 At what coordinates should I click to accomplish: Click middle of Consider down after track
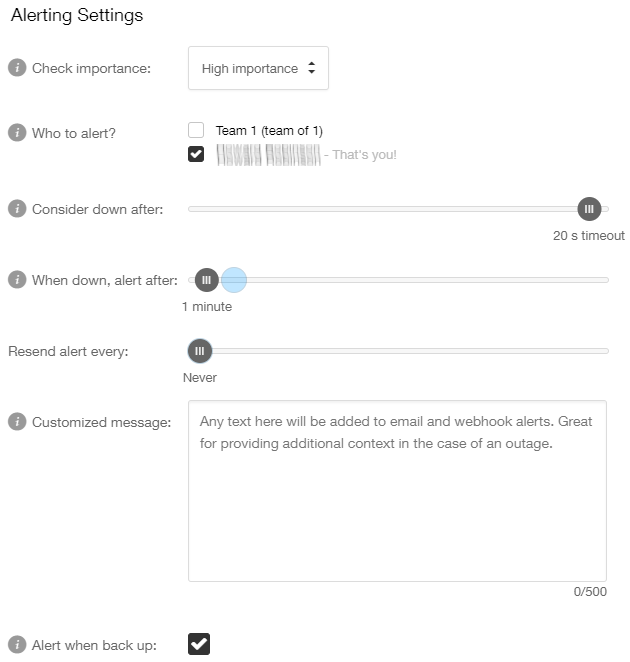tap(398, 209)
